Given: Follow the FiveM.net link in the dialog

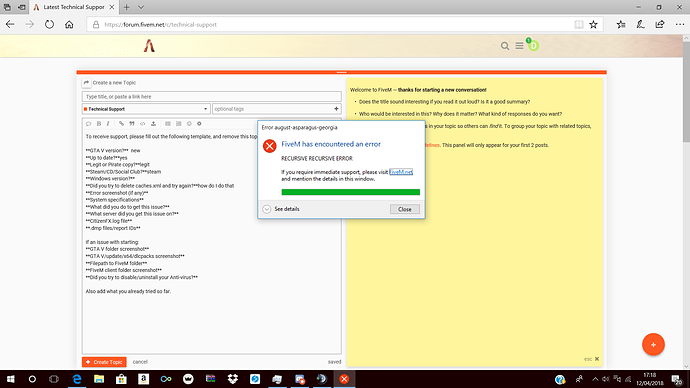Looking at the screenshot, I should click(x=401, y=172).
